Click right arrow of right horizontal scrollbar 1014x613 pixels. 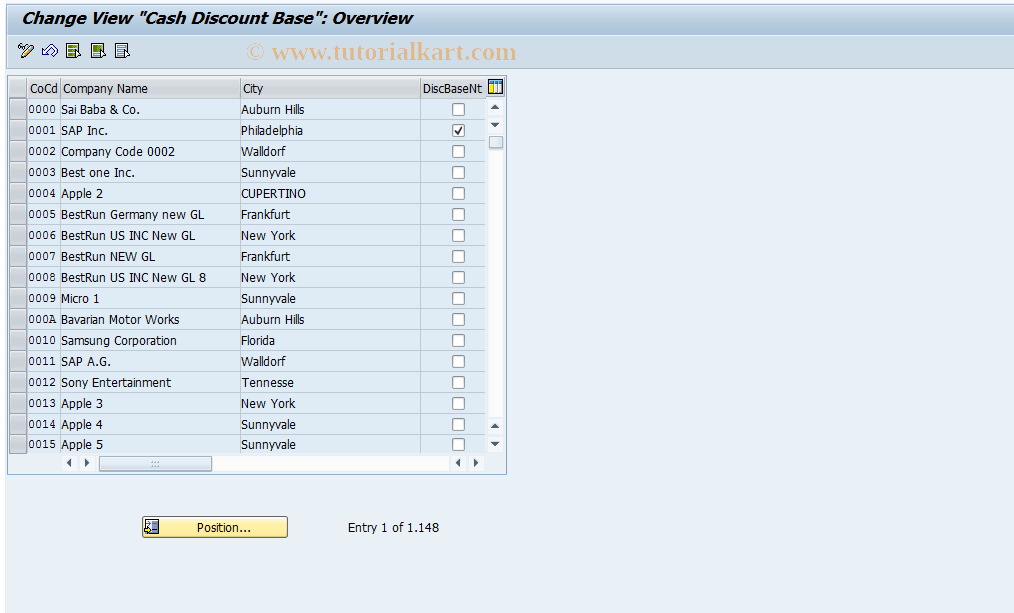pyautogui.click(x=476, y=463)
